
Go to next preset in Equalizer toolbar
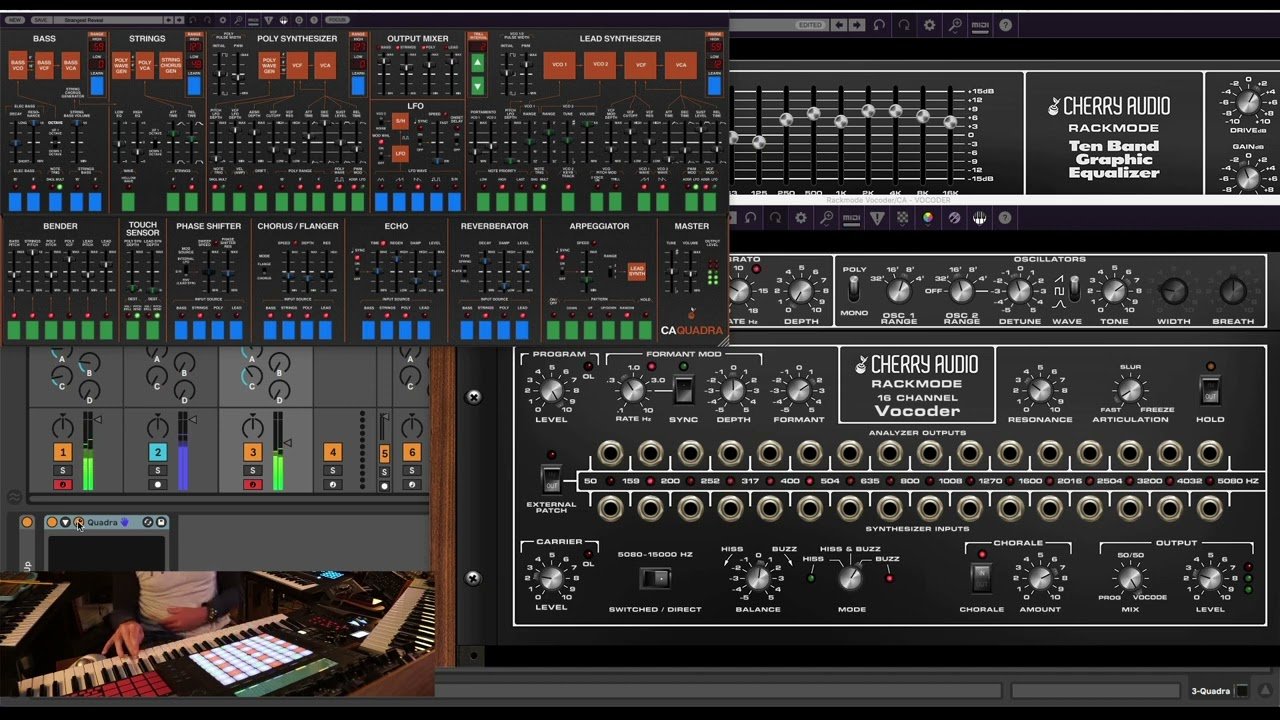[x=856, y=25]
